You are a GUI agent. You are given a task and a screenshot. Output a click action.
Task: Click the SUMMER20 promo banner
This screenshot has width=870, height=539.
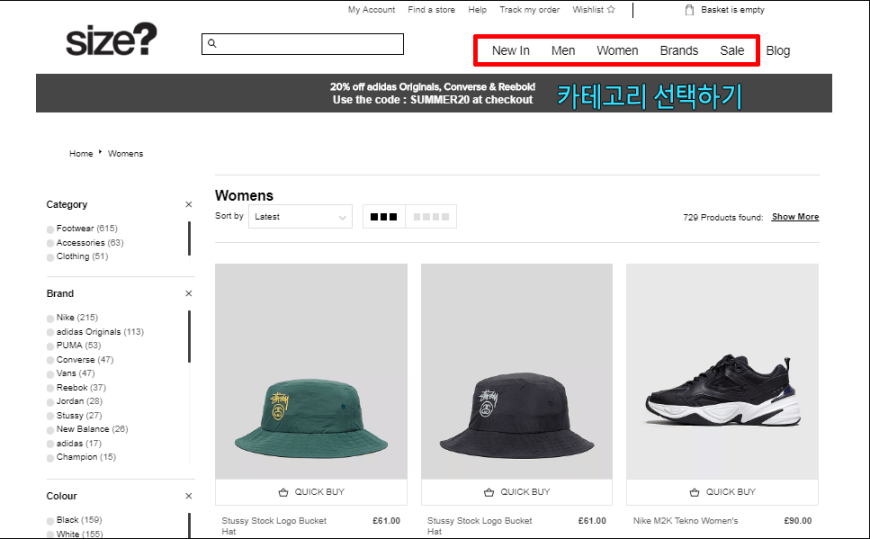pyautogui.click(x=433, y=93)
